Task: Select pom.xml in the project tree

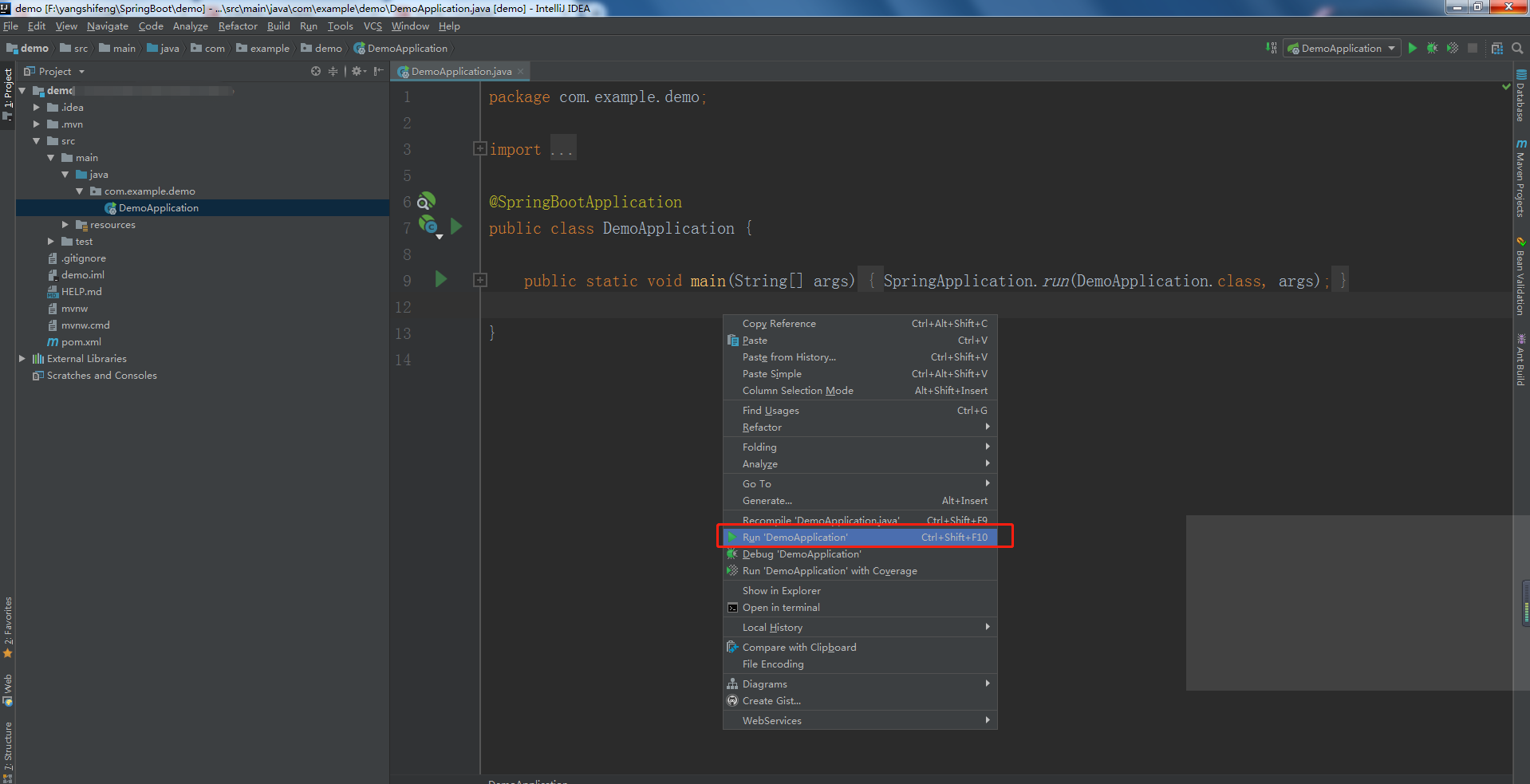Action: click(81, 341)
